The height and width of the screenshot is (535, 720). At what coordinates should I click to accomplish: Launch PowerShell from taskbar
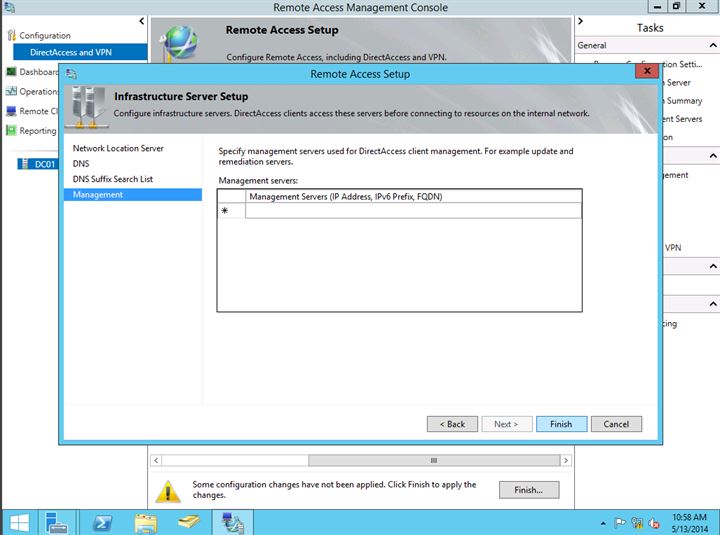[102, 523]
